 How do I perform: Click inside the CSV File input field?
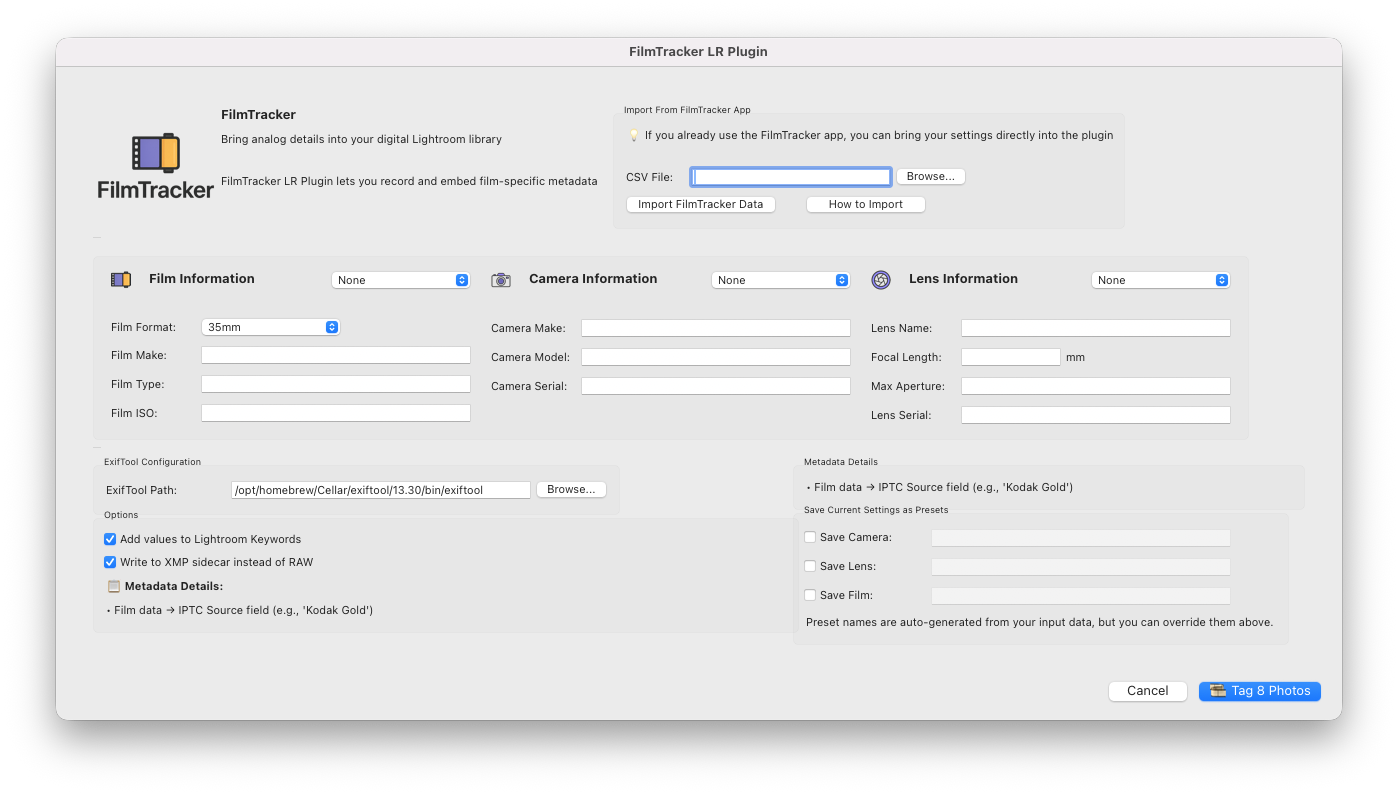[x=790, y=176]
